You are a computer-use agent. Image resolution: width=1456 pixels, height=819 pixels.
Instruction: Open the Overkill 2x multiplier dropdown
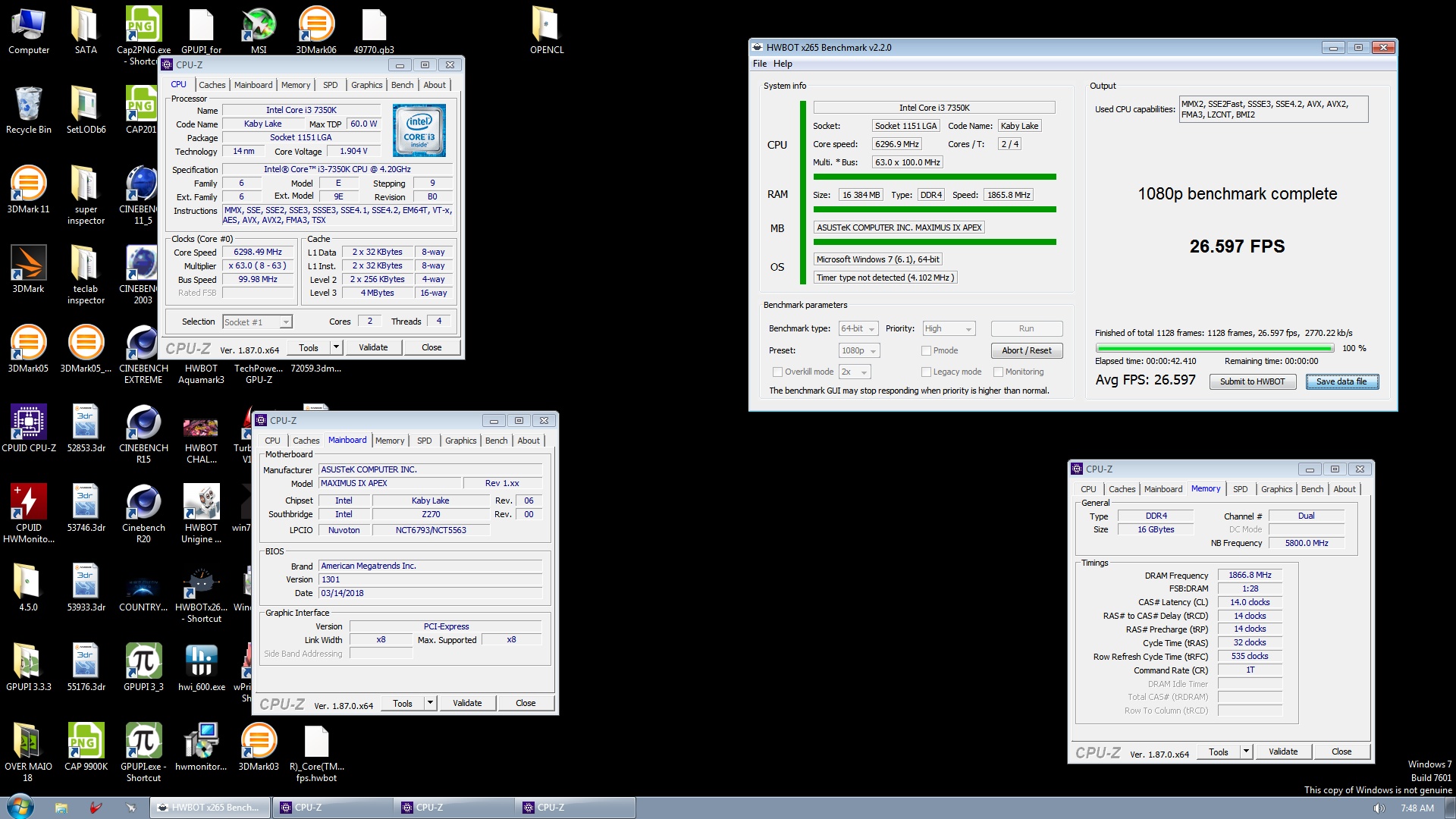click(854, 372)
